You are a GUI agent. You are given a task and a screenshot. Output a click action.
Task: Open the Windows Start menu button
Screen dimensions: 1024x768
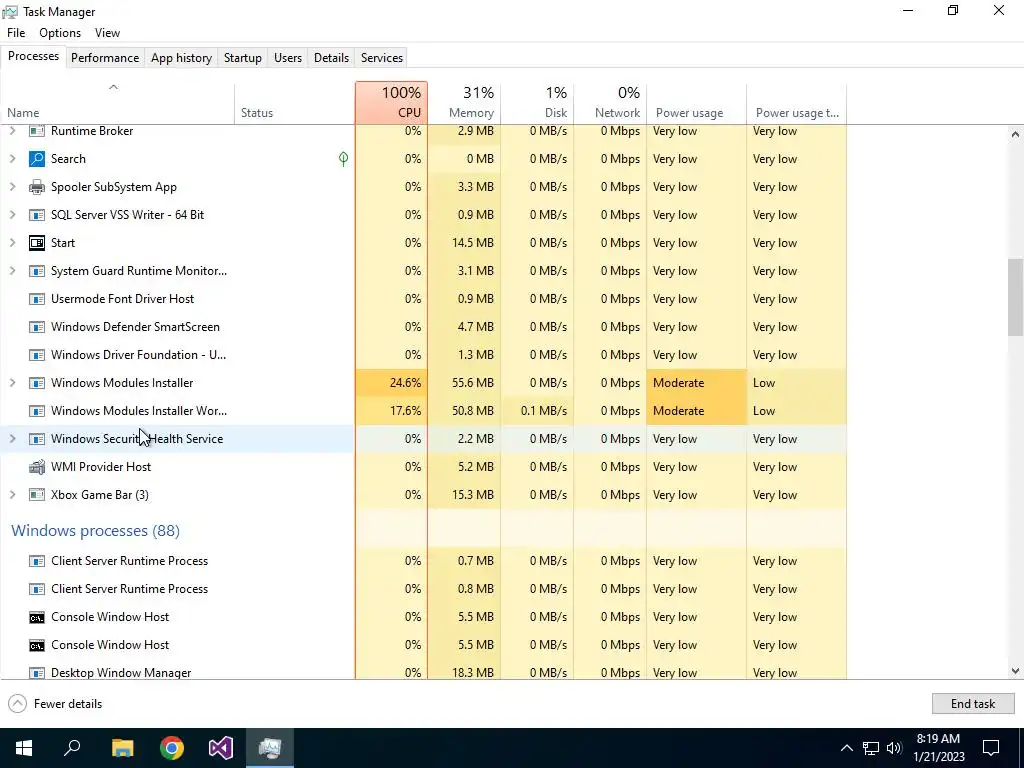coord(24,748)
